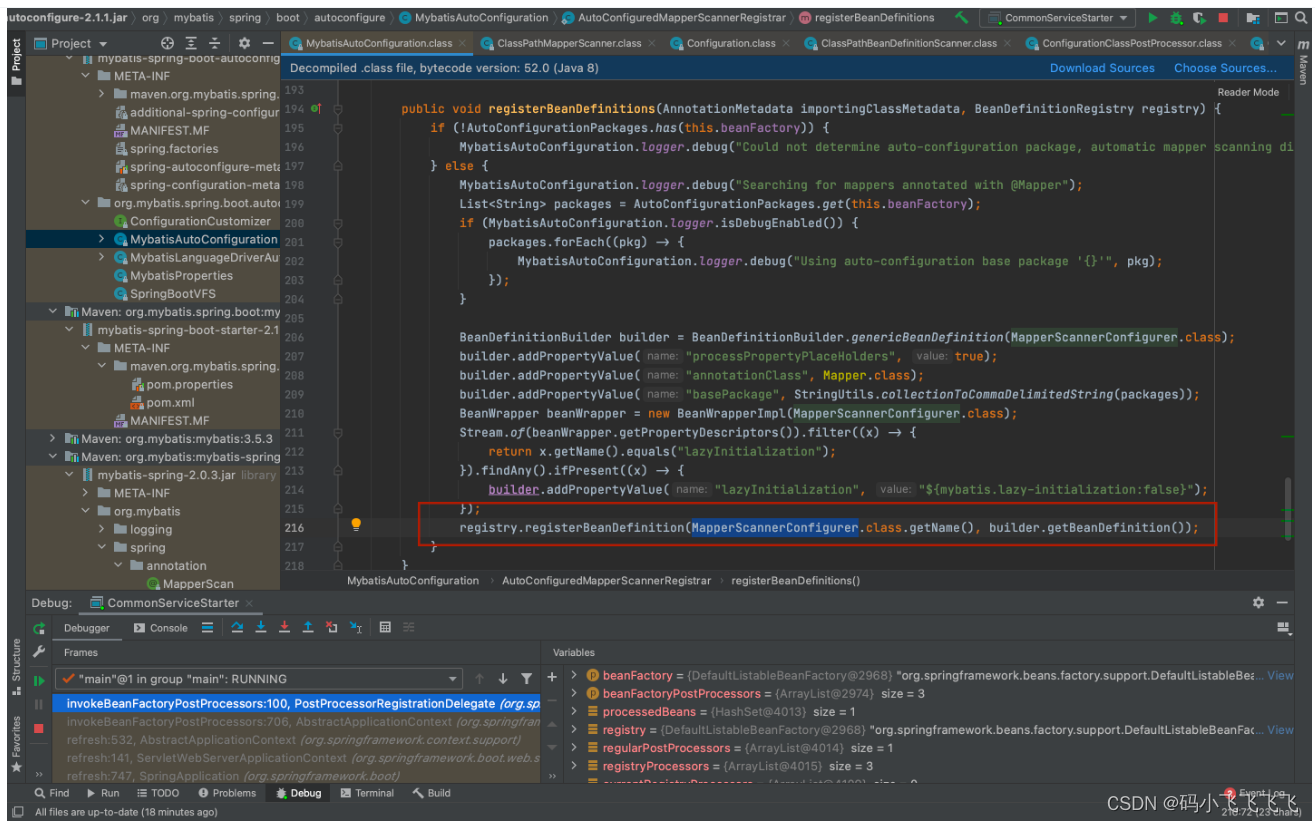The image size is (1315, 823).
Task: Click View link for registry variable
Action: tap(1280, 730)
